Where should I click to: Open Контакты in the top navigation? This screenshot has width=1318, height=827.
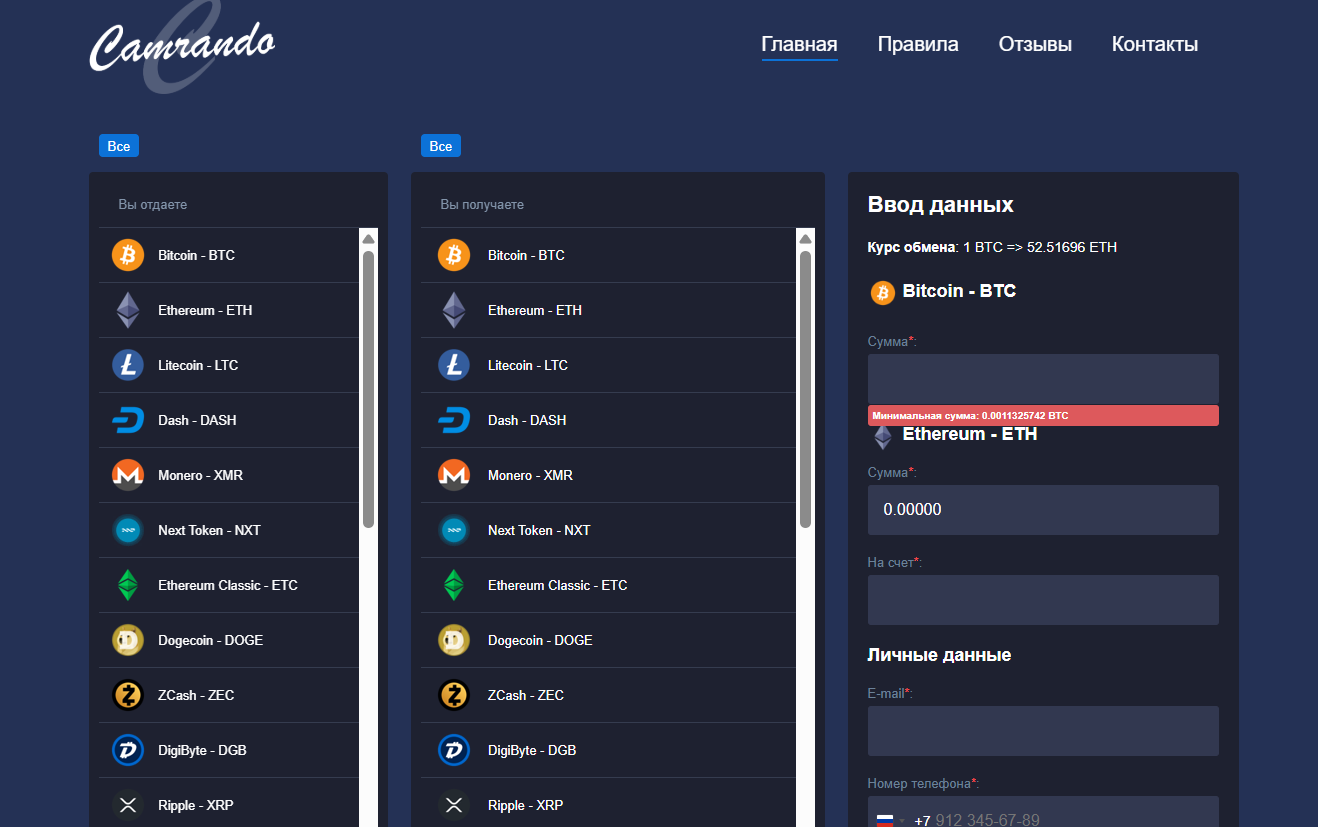click(x=1154, y=44)
